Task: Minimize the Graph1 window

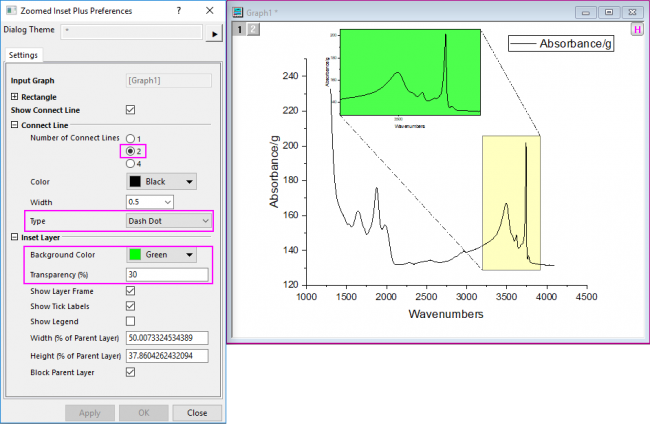Action: 585,12
